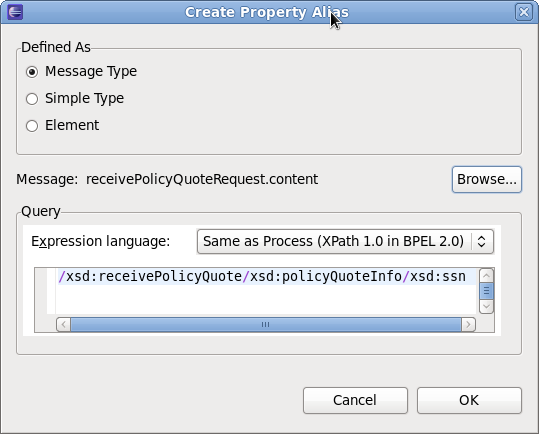
Task: Click the vertical scrollbar thumb
Action: coord(486,291)
